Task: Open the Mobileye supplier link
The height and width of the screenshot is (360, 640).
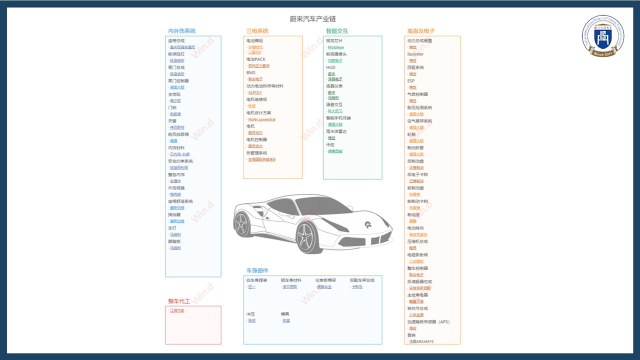Action: (x=336, y=47)
